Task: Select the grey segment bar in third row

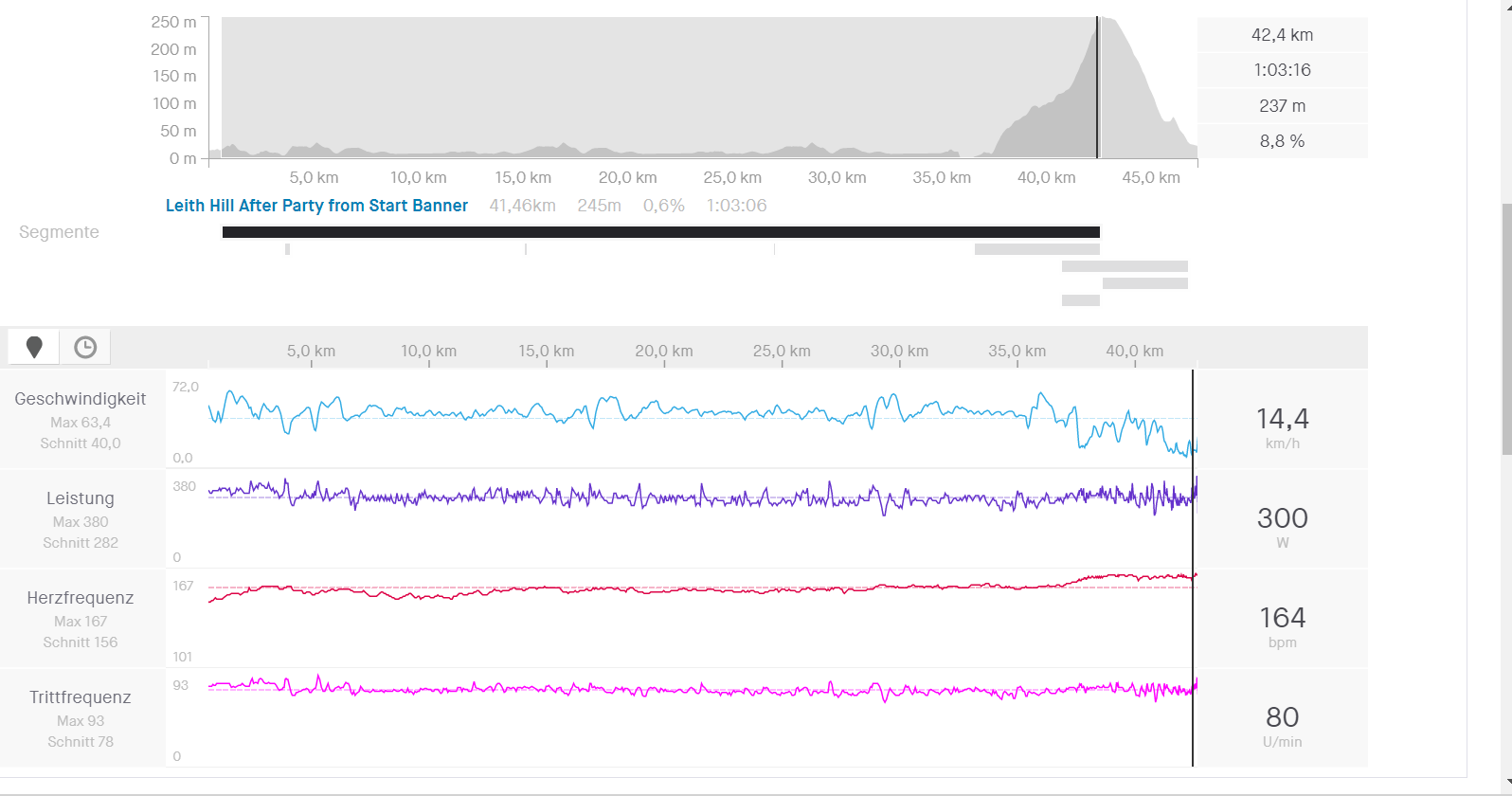Action: pyautogui.click(x=1125, y=267)
